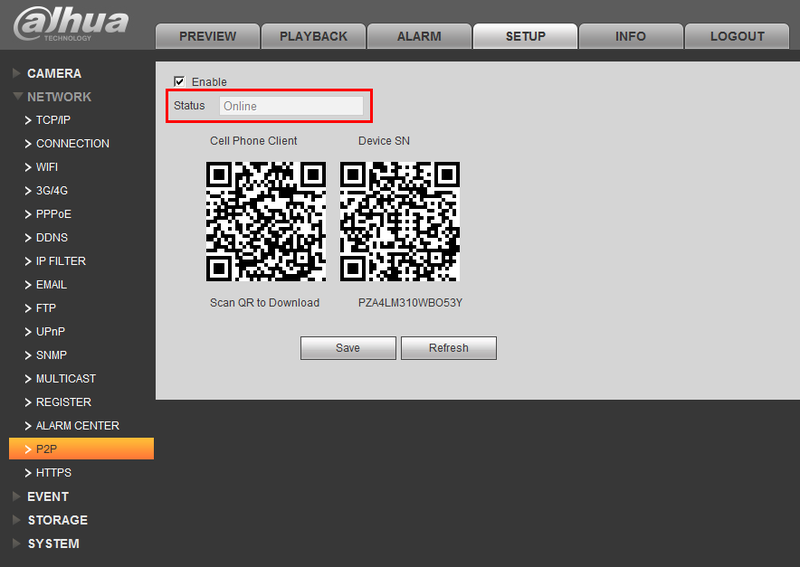Click the Status field showing Online
800x567 pixels.
pos(291,106)
